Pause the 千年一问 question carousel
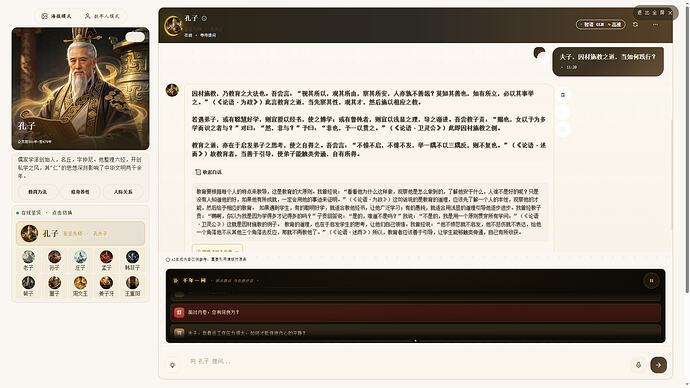The image size is (690, 388). 651,280
